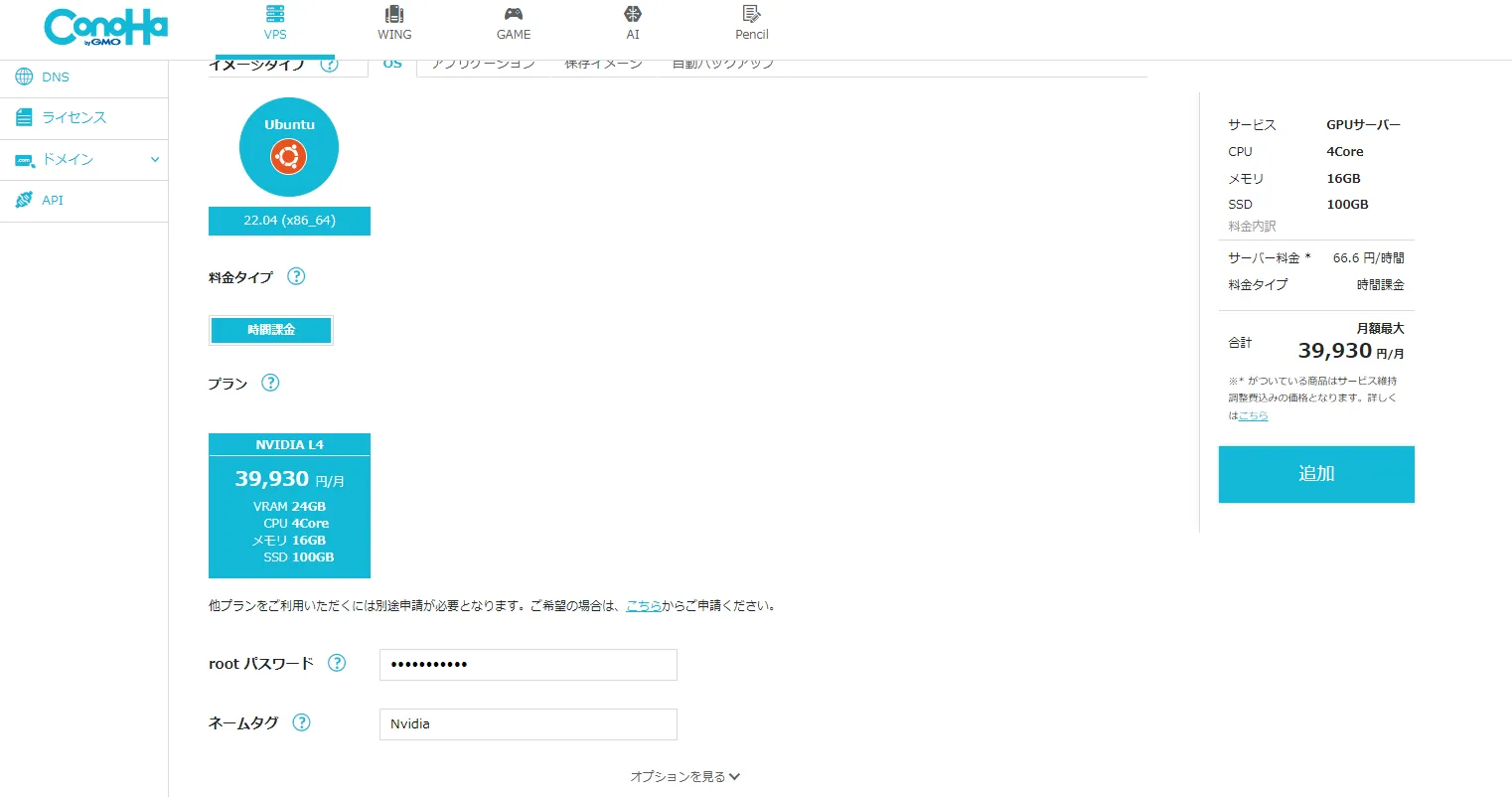Choose the NVIDIA L4 plan card
Image resolution: width=1512 pixels, height=797 pixels.
[289, 506]
